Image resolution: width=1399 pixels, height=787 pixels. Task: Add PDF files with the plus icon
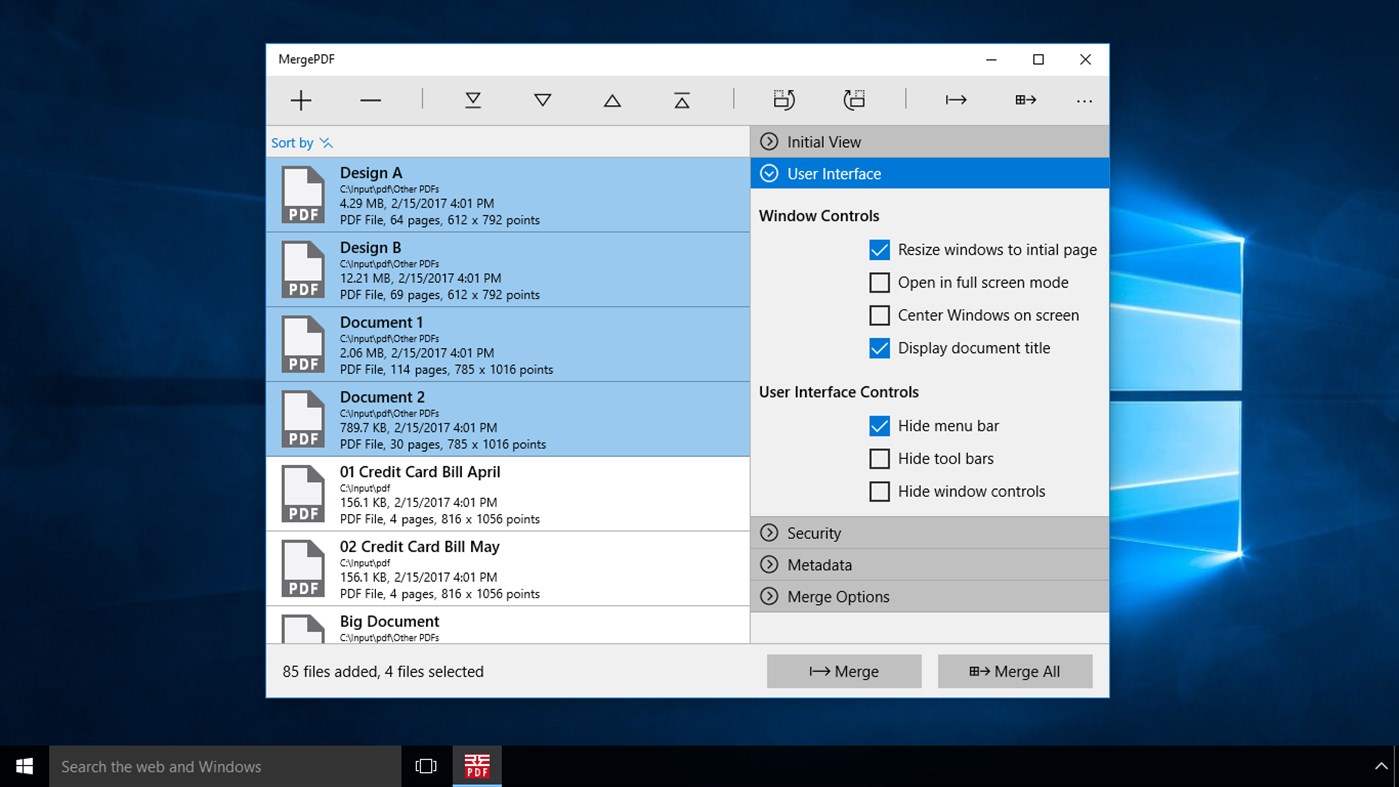tap(300, 99)
